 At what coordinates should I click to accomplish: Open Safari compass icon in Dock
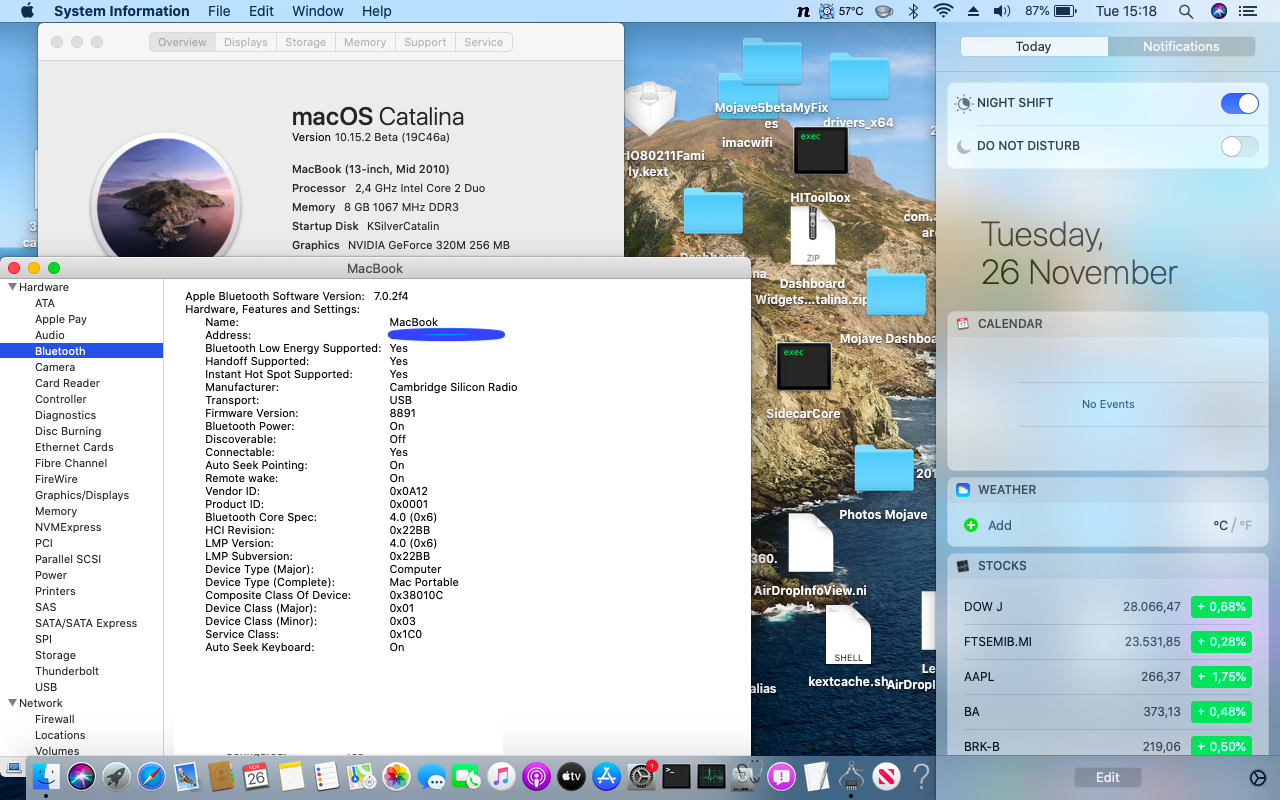pyautogui.click(x=151, y=776)
